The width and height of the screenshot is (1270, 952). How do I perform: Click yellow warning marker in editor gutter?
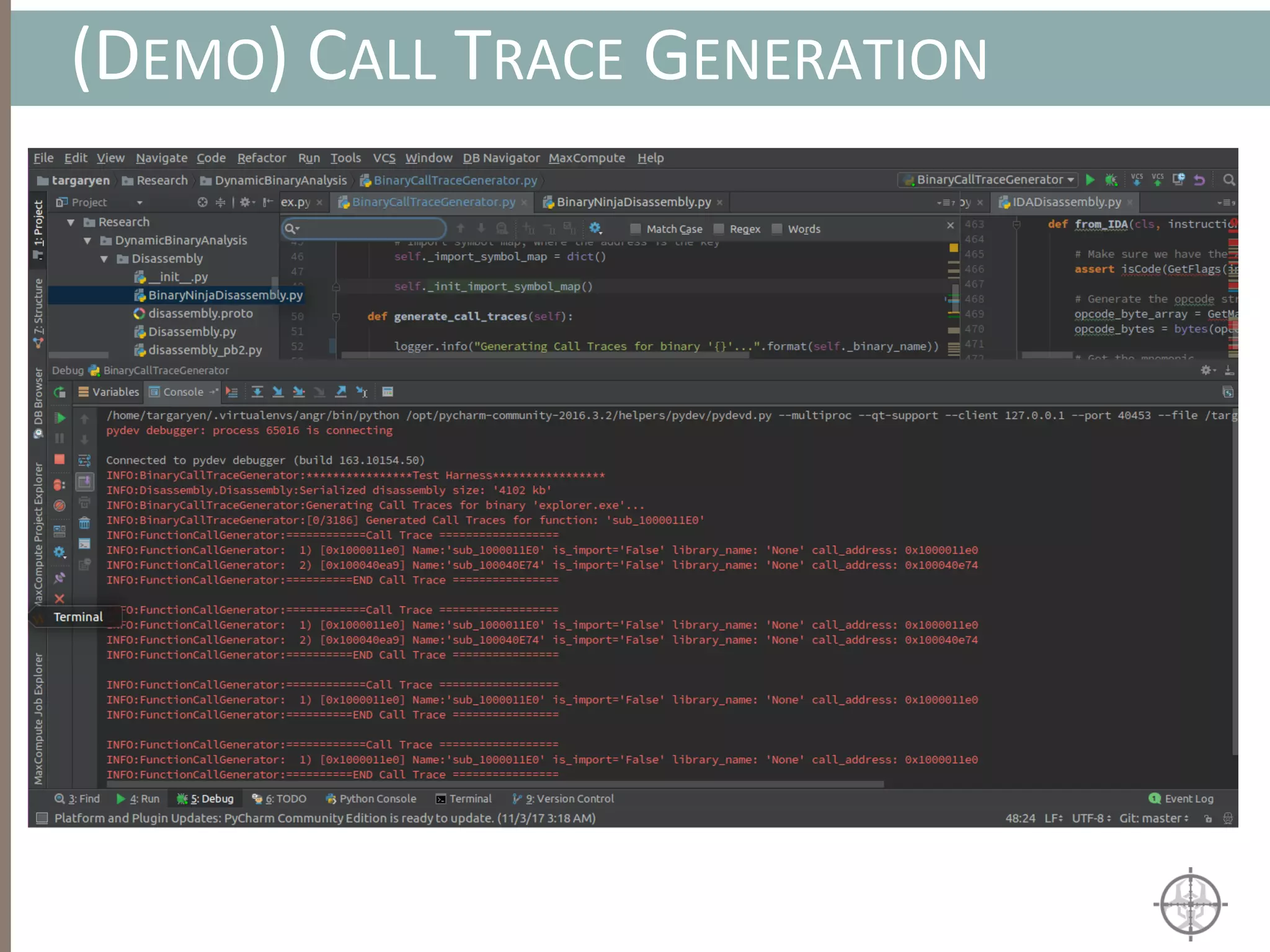coord(954,248)
